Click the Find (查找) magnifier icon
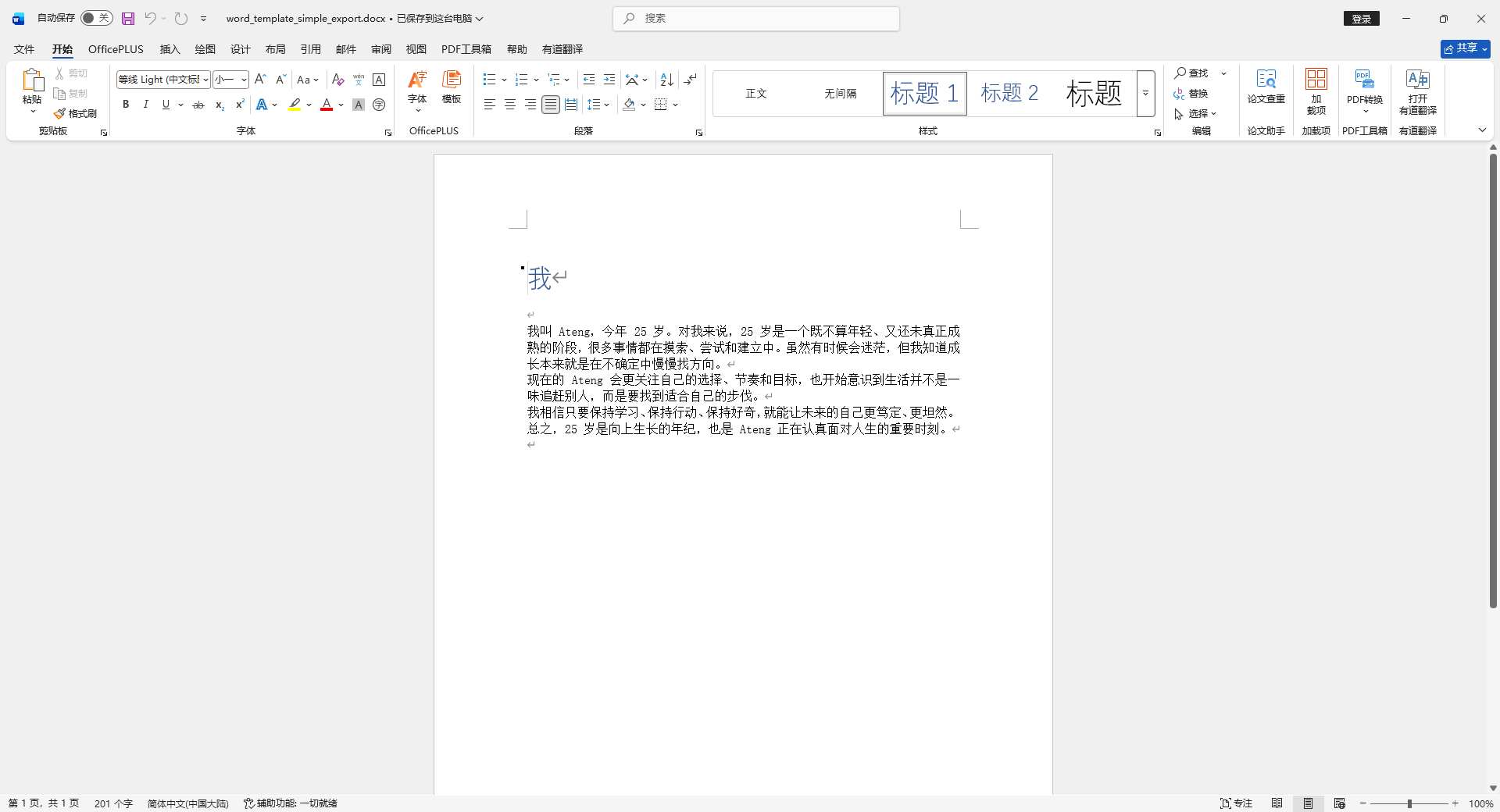 1180,73
